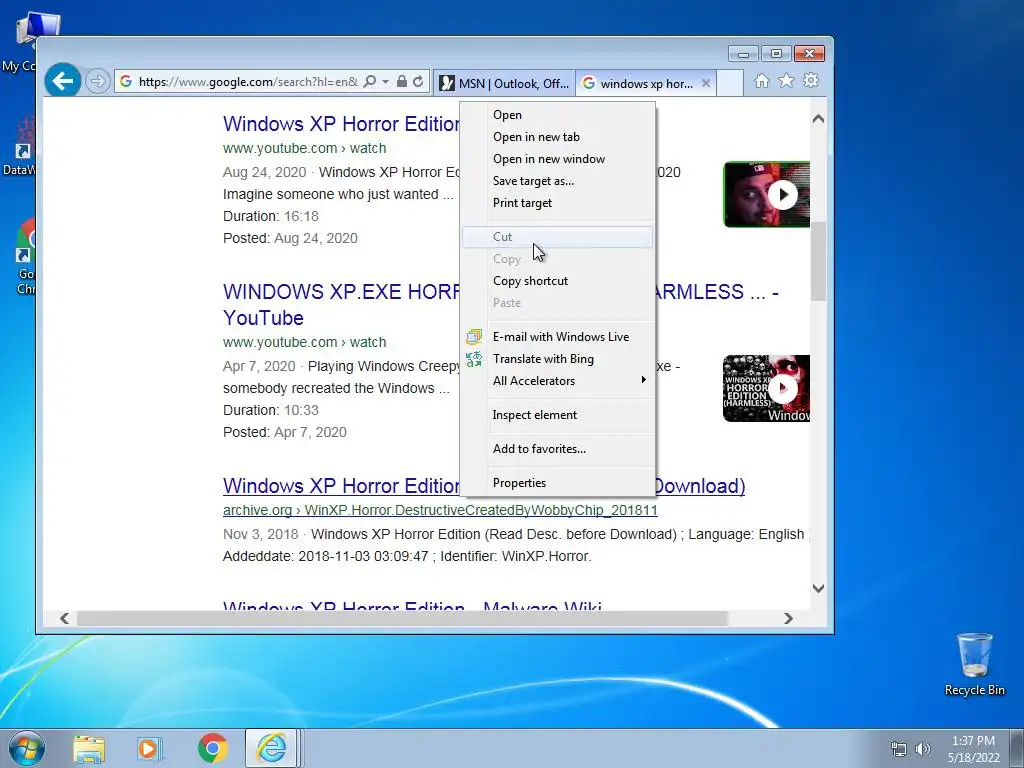Minimize the Internet Explorer window

coord(743,54)
